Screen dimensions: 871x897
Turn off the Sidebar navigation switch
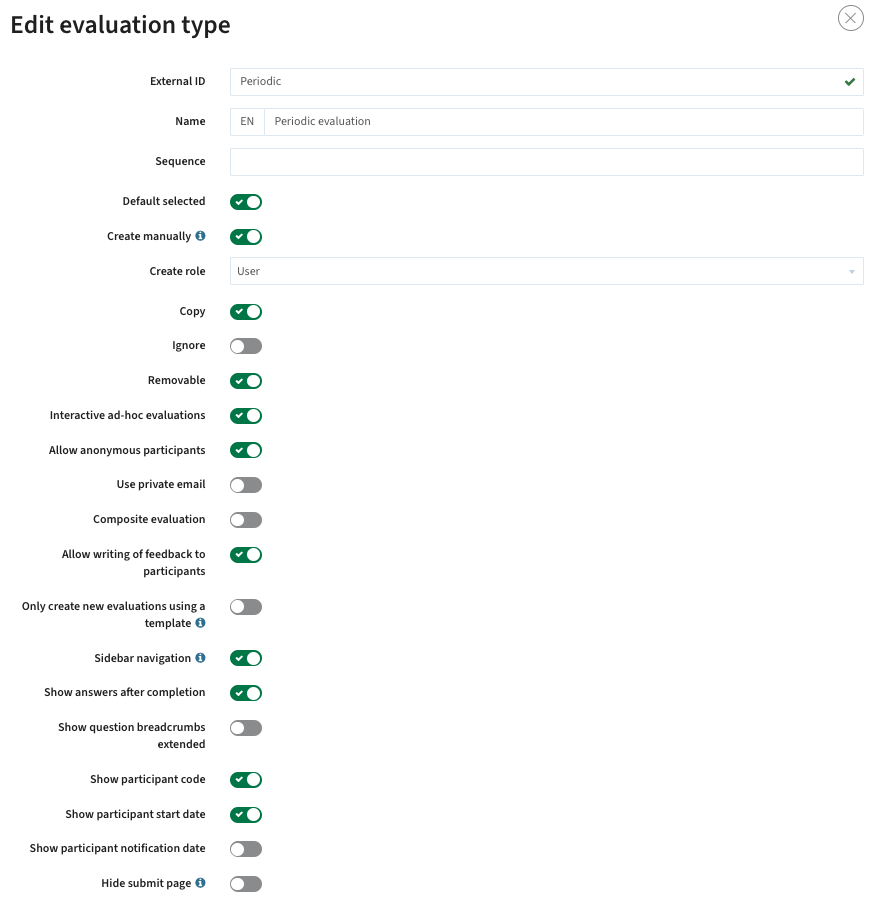coord(246,658)
